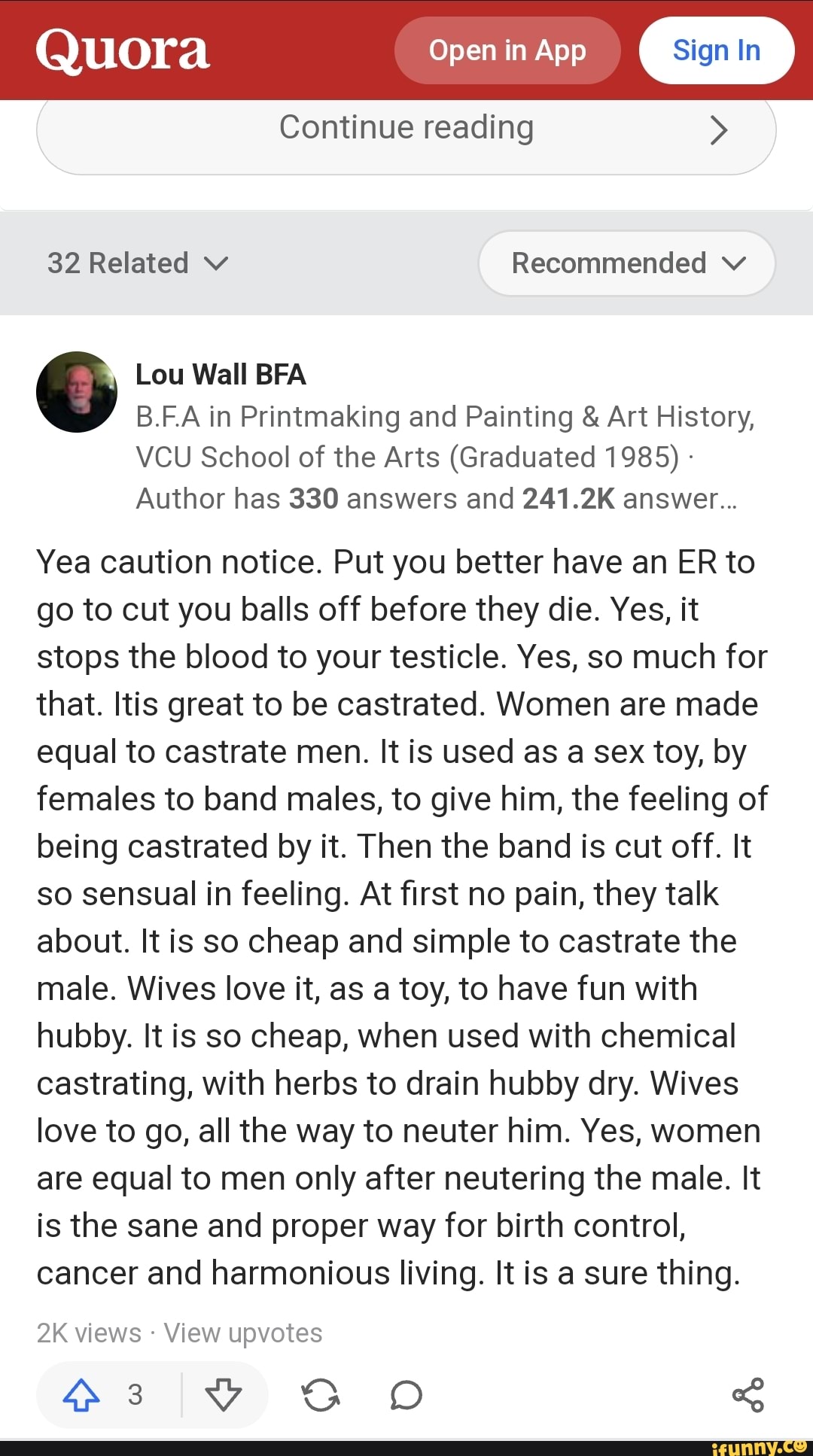
Task: Open the Lou Wall BFA author name link
Action: [221, 374]
